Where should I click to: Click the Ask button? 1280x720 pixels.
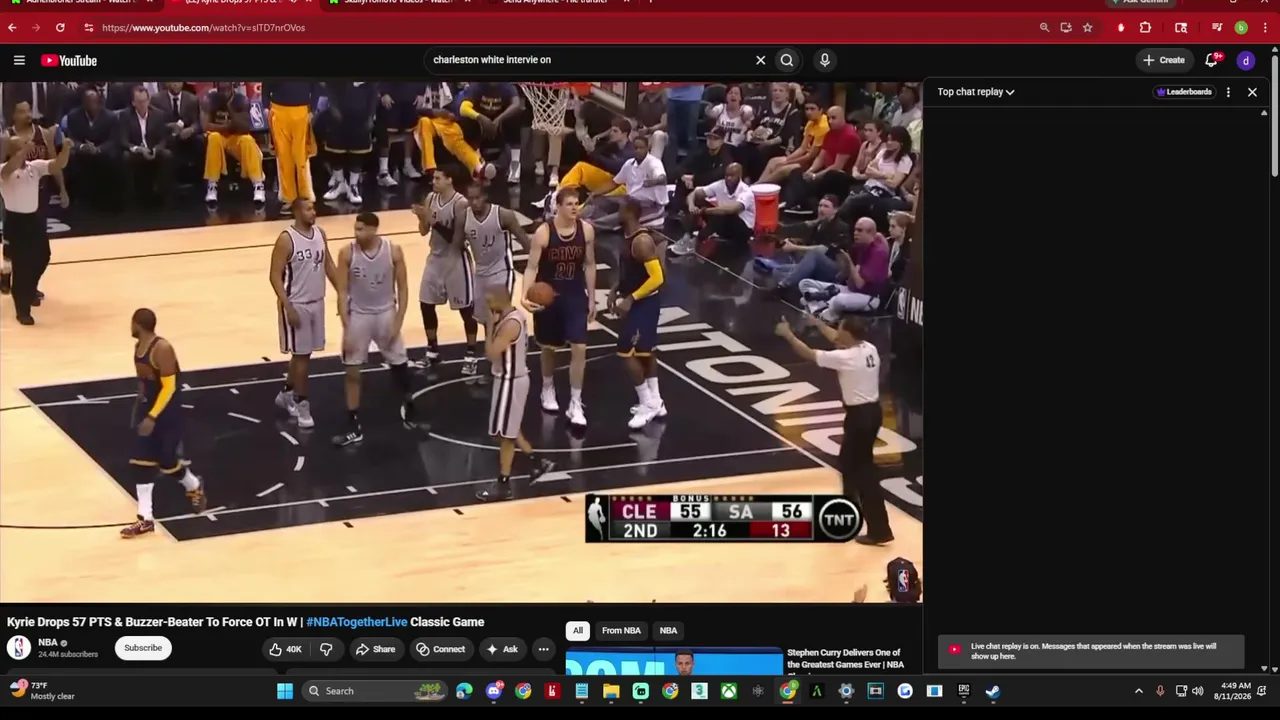(502, 649)
